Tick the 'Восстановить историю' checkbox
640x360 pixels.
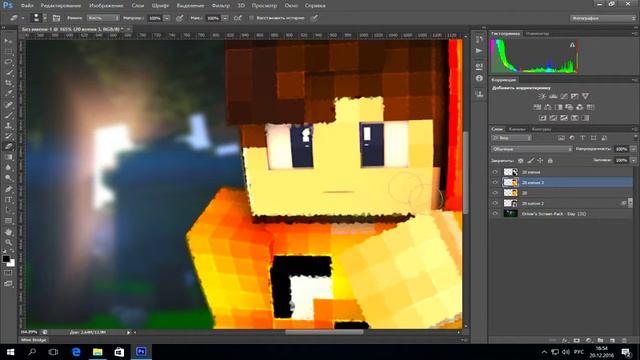click(x=251, y=18)
